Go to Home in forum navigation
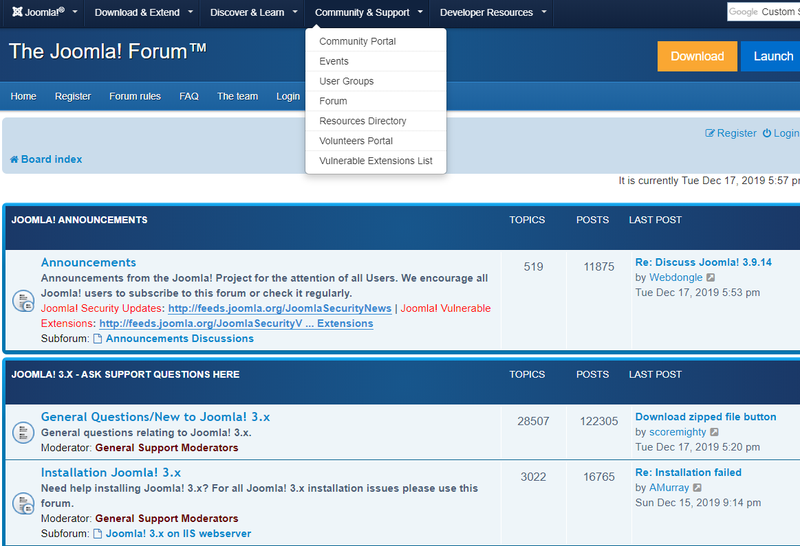Screen dimensions: 800x546 pos(23,96)
